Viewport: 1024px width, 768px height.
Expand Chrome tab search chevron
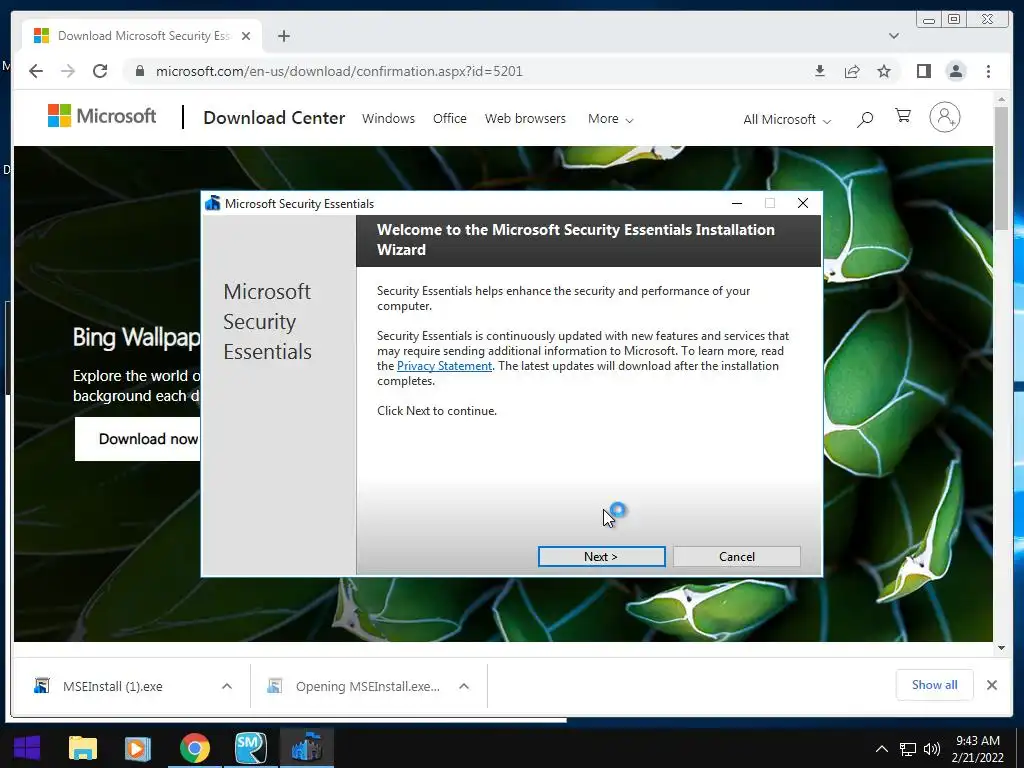[x=893, y=36]
